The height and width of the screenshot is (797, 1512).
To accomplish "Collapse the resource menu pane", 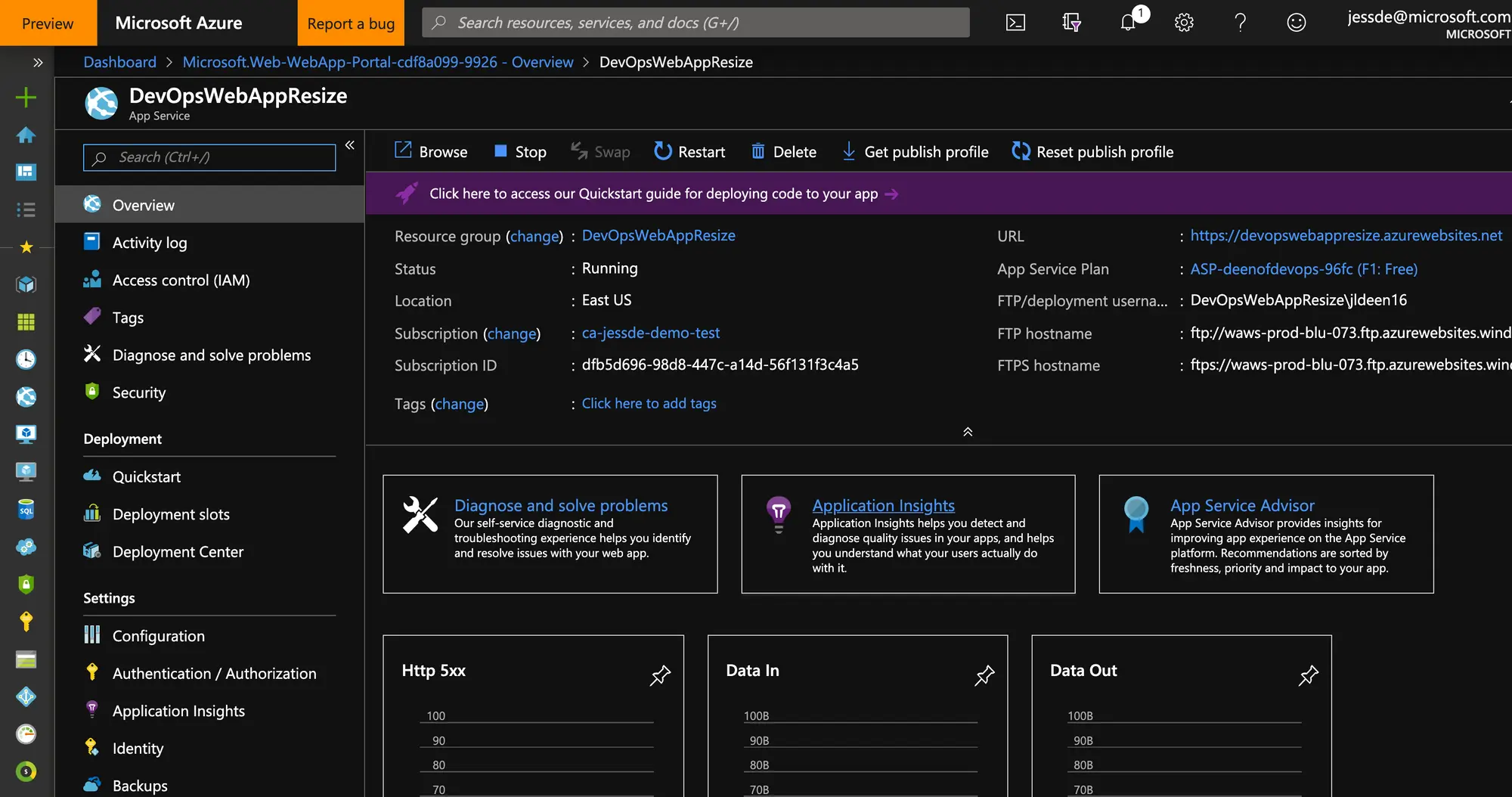I will (x=349, y=144).
